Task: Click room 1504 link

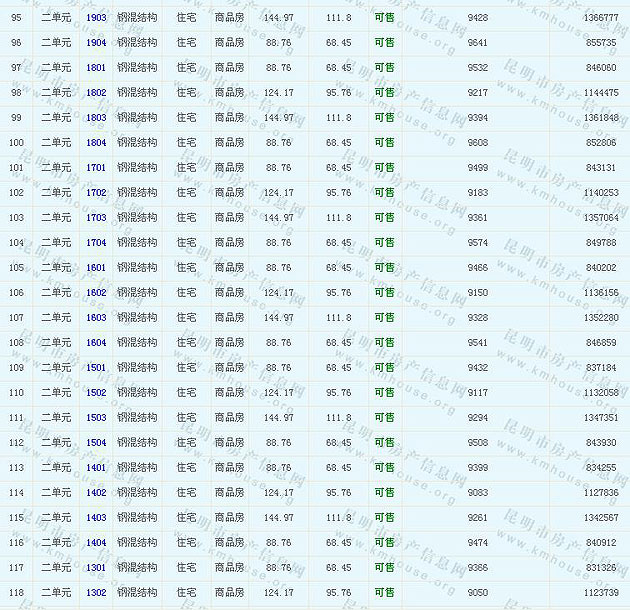Action: 96,443
